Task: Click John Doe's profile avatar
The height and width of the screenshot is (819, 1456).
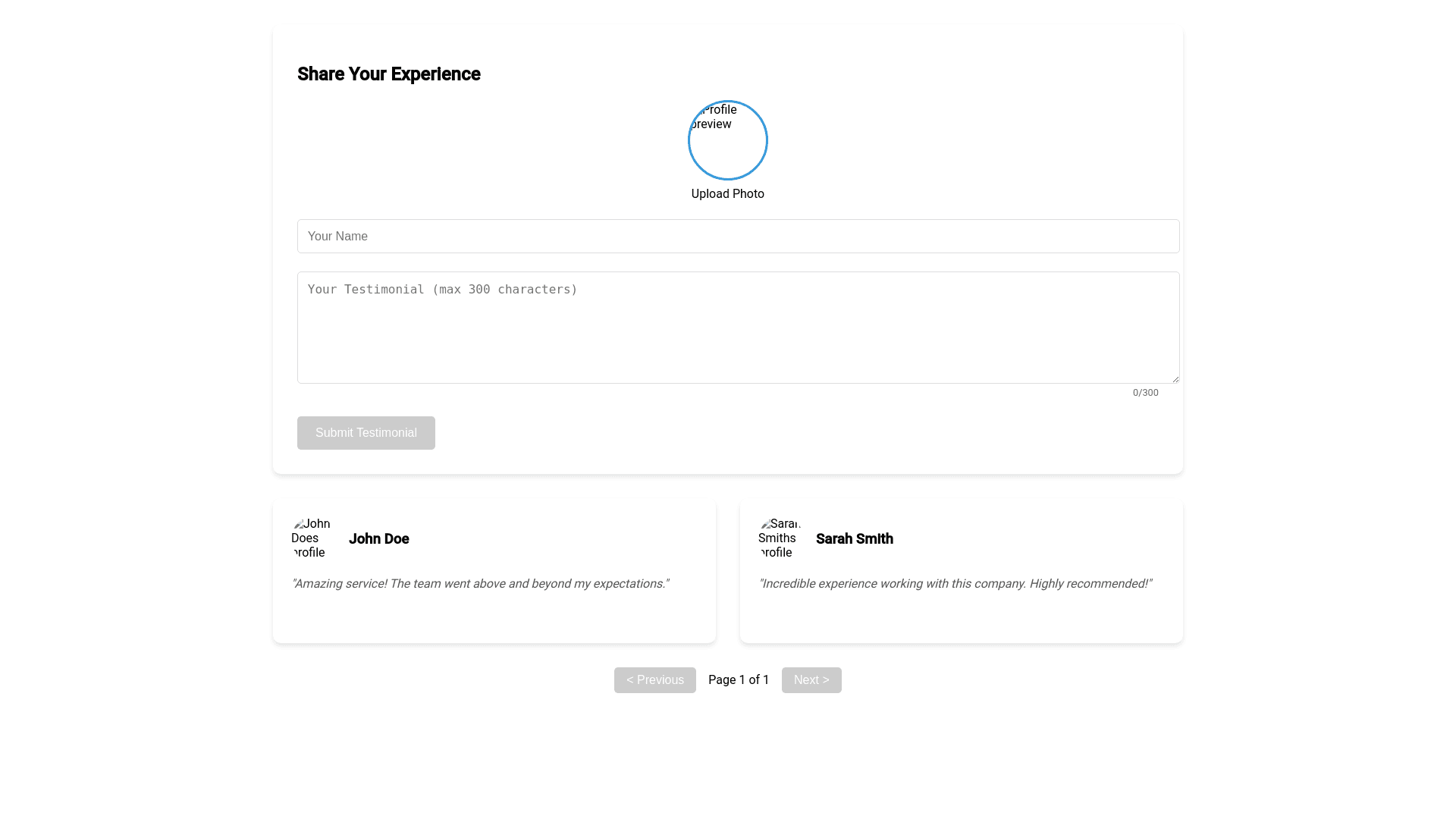Action: pyautogui.click(x=311, y=538)
